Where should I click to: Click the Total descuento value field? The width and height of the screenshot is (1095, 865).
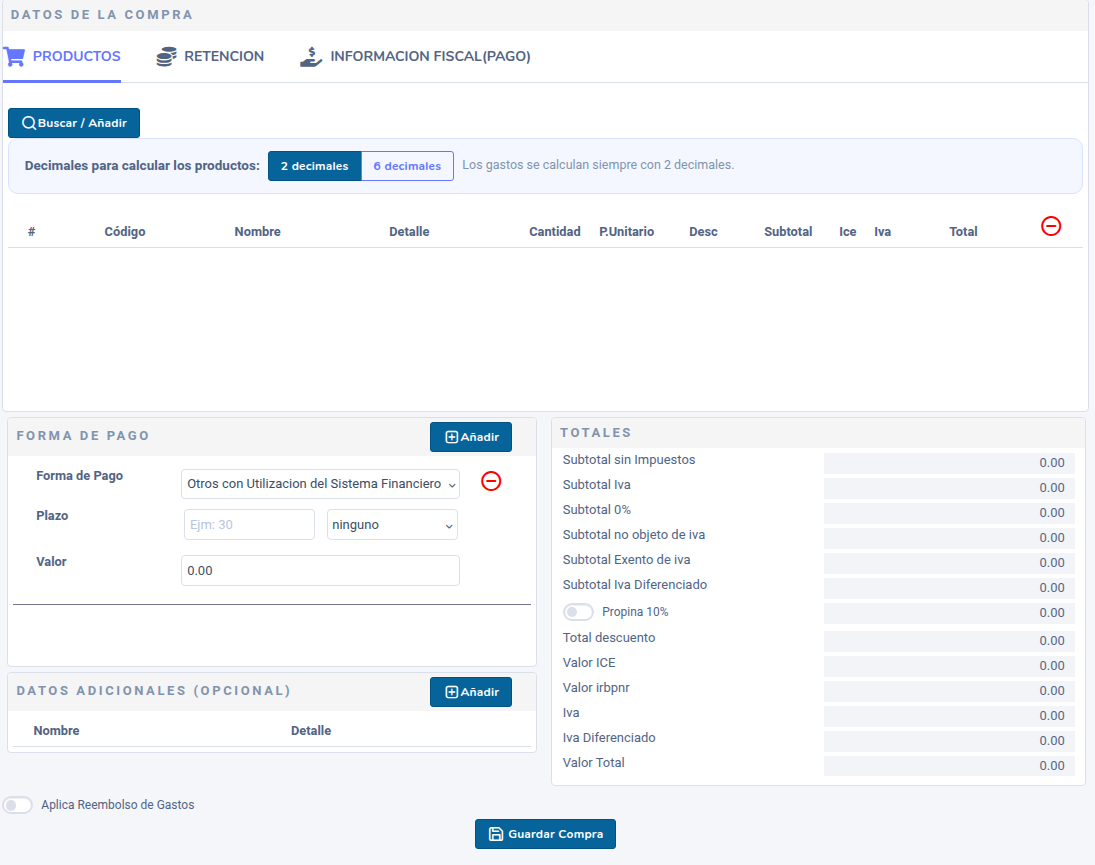(x=949, y=641)
